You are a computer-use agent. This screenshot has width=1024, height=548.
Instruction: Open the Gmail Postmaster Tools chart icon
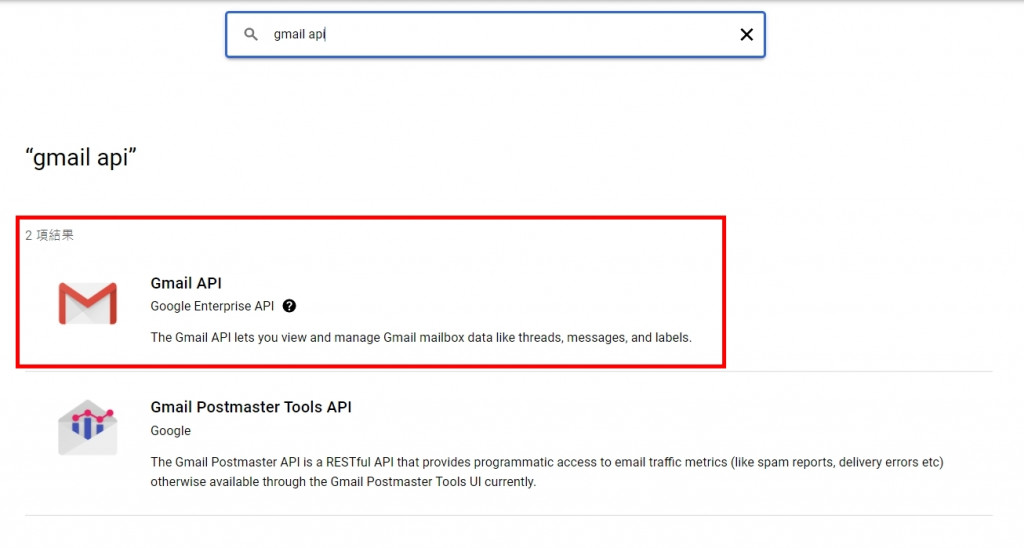(88, 428)
